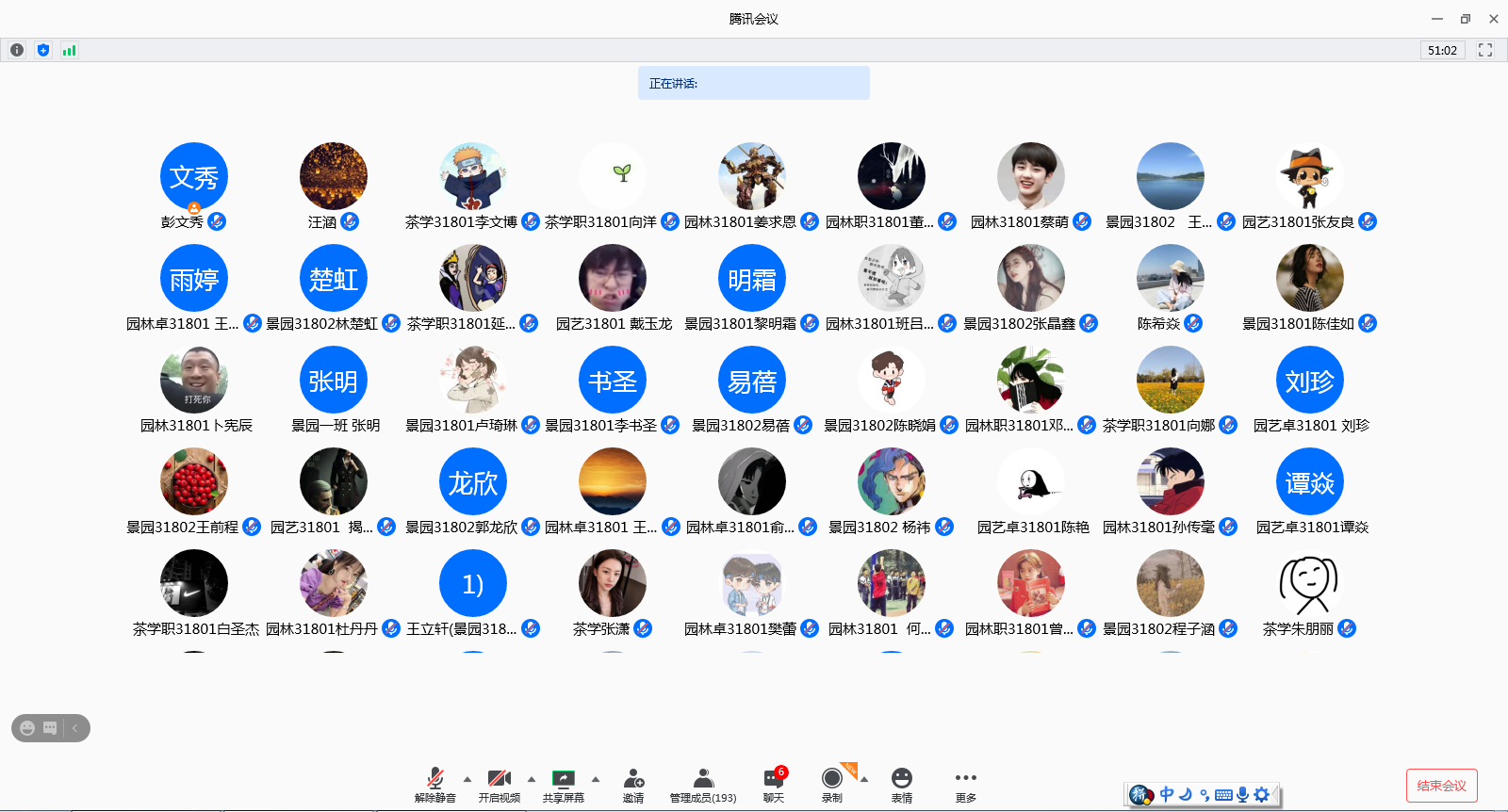Image resolution: width=1508 pixels, height=812 pixels.
Task: Open the 邀请 invite participants icon
Action: (633, 784)
